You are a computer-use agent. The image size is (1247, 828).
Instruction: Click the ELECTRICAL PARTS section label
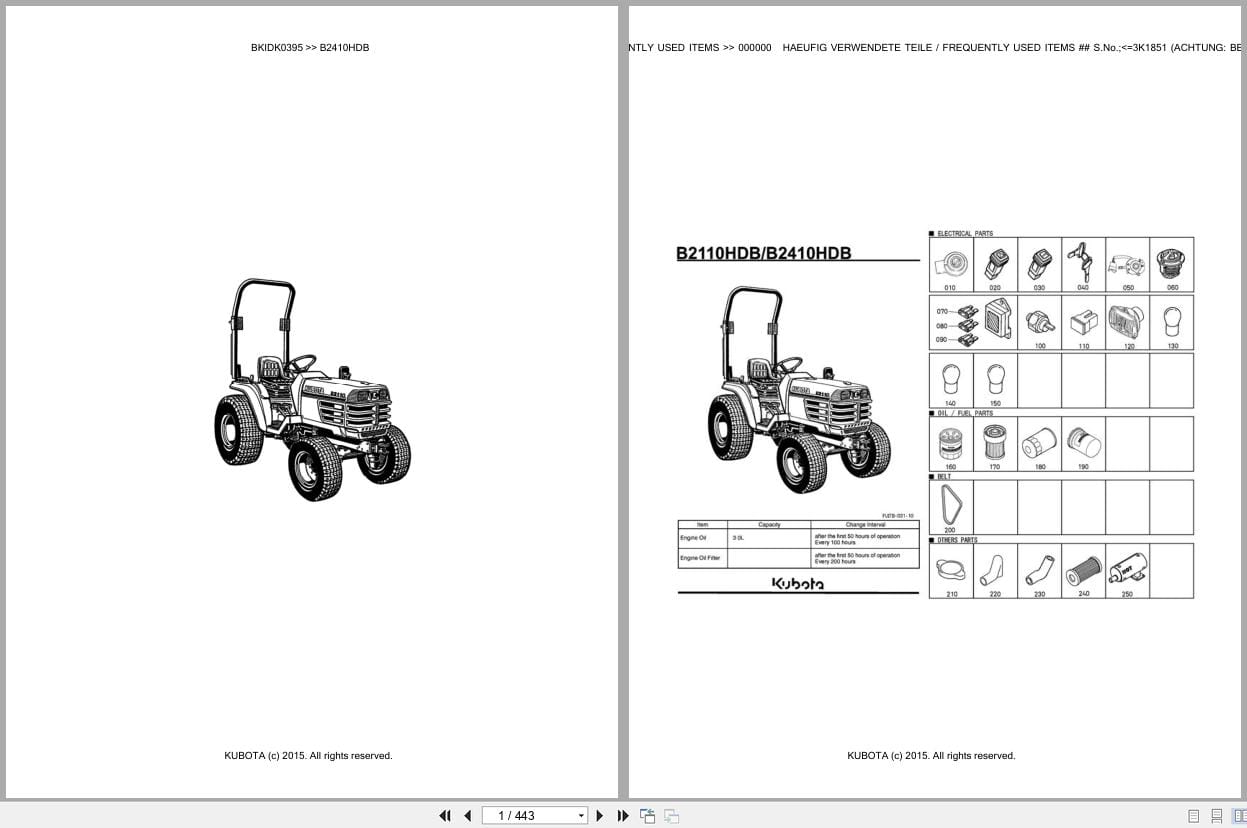click(x=965, y=233)
